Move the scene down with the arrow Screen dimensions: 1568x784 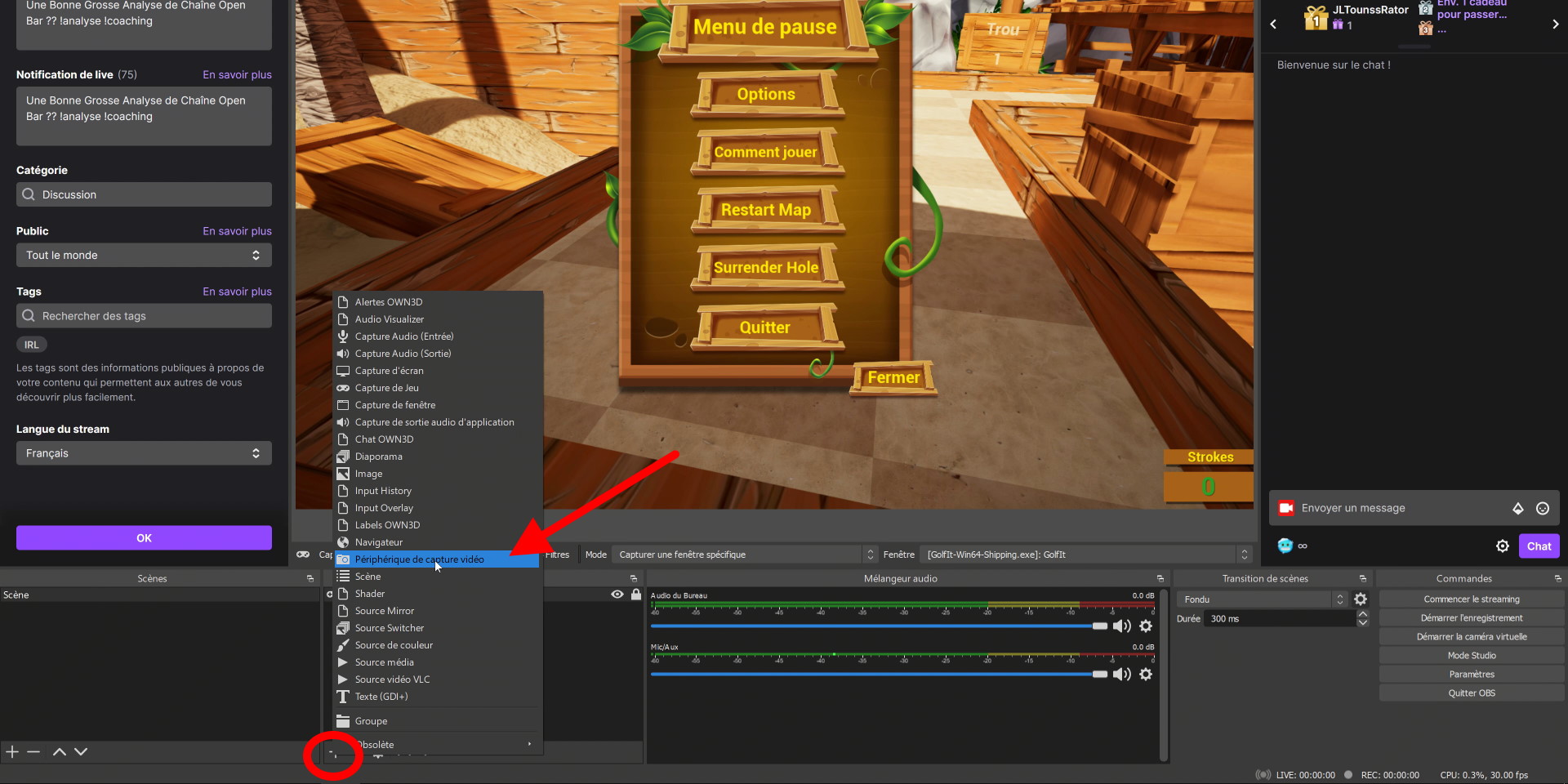pos(81,751)
